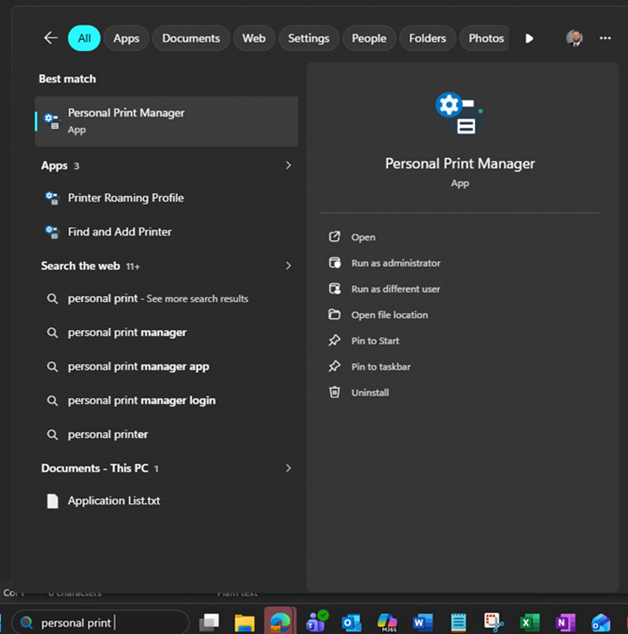
Task: Open Microsoft Teams from the taskbar
Action: pos(316,622)
